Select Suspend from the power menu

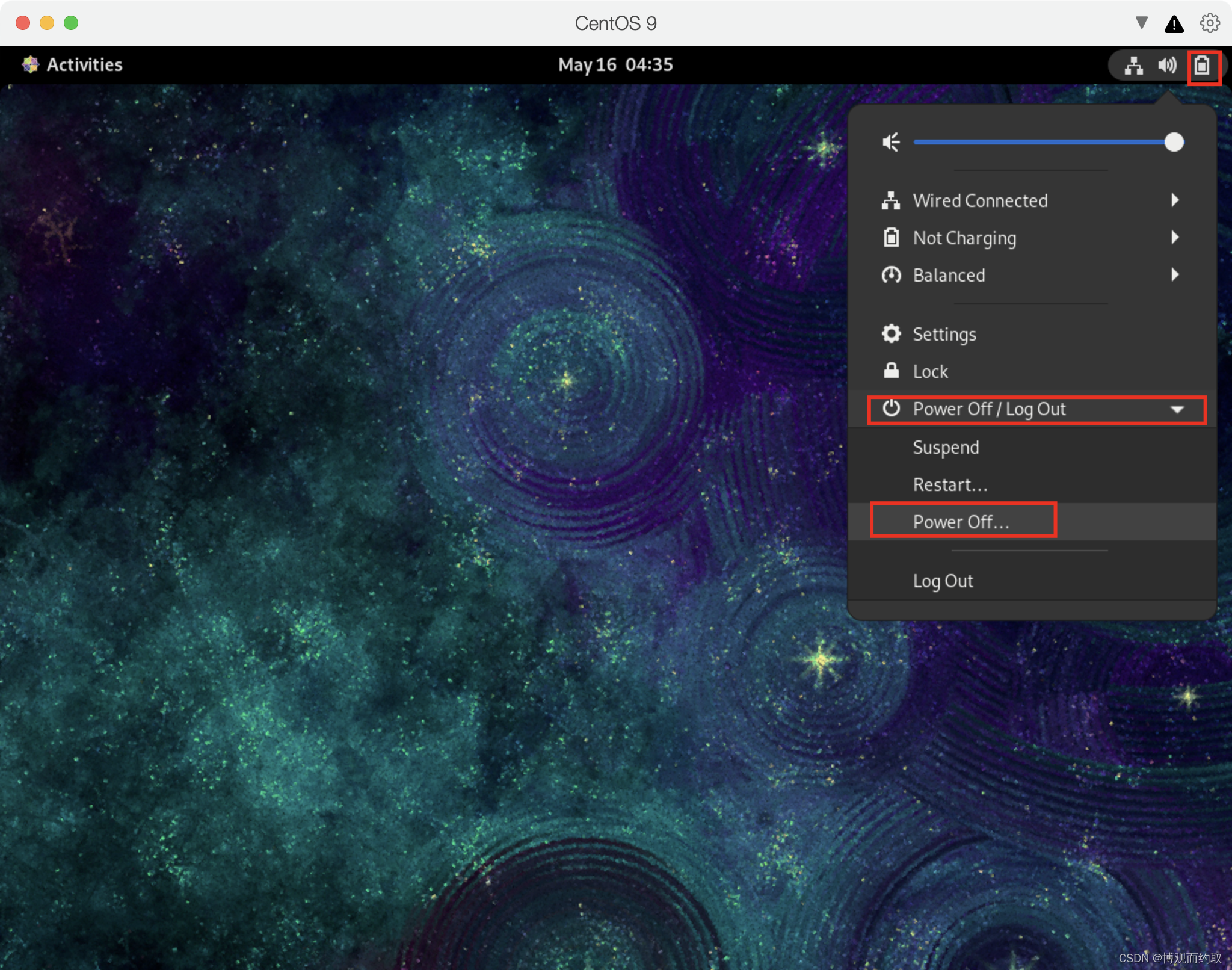(946, 447)
